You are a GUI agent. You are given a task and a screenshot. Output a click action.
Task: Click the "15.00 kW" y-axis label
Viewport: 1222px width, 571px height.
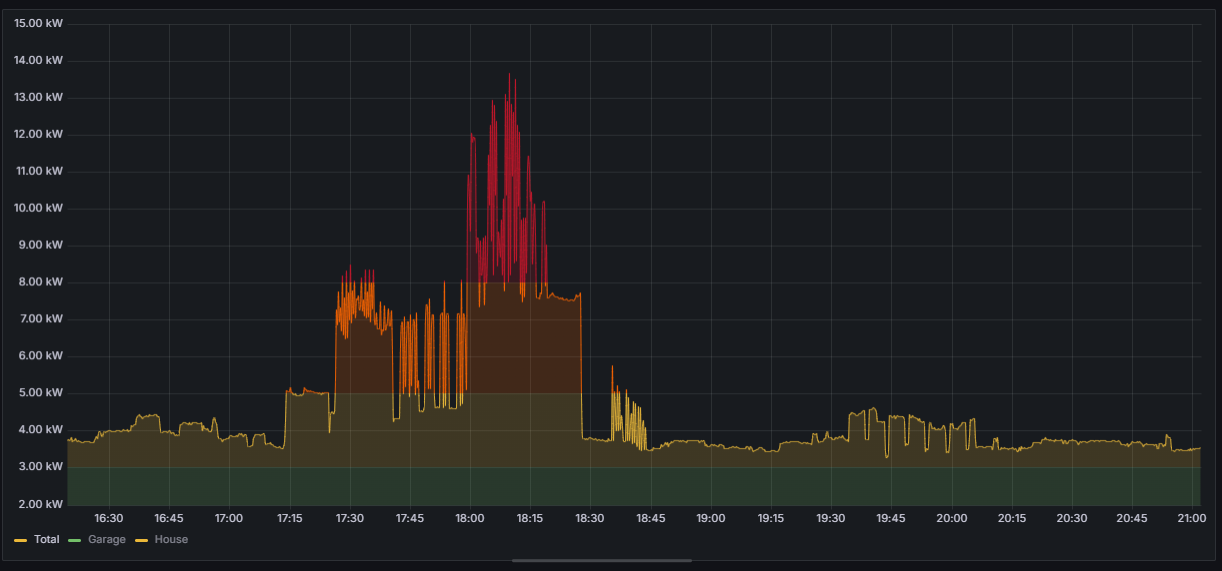38,23
